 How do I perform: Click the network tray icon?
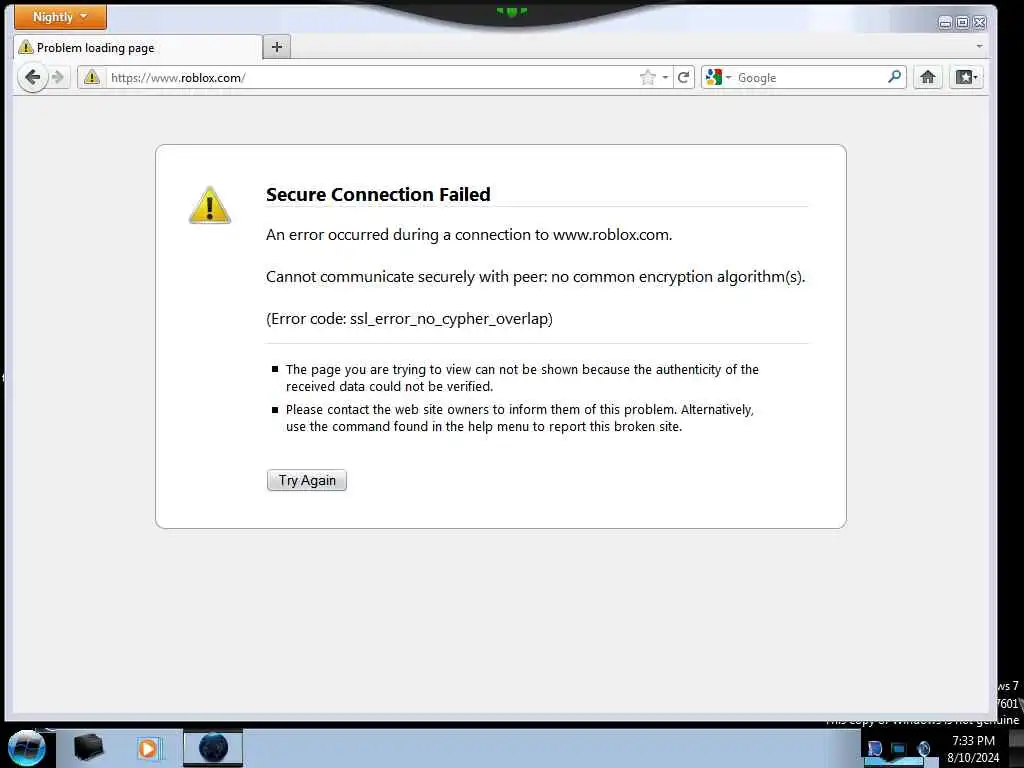pyautogui.click(x=899, y=749)
